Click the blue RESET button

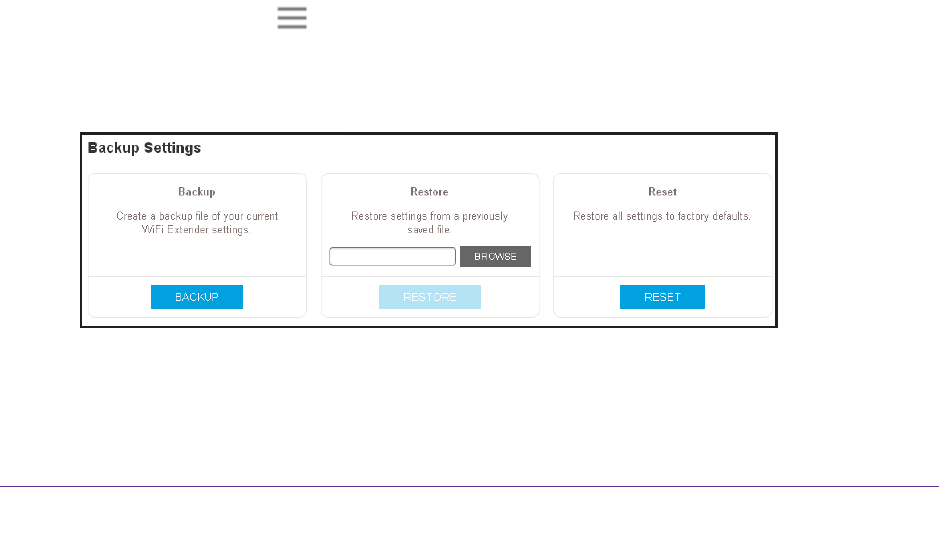click(x=662, y=297)
